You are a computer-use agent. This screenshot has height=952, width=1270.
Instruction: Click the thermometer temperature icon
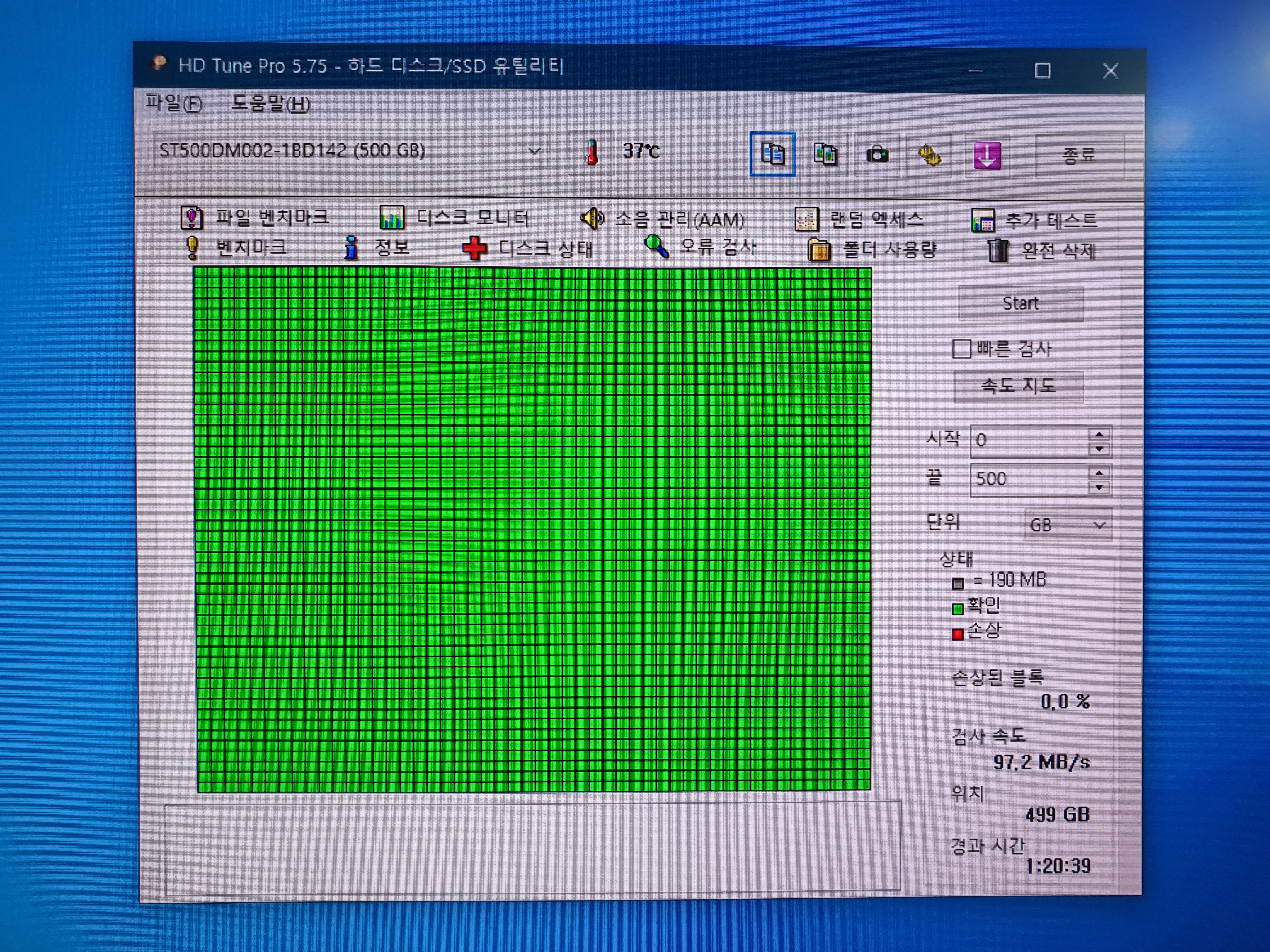tap(591, 153)
